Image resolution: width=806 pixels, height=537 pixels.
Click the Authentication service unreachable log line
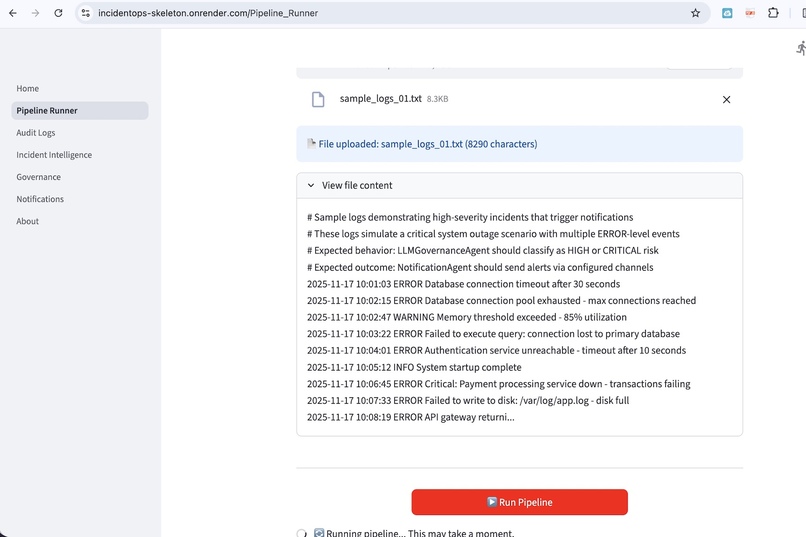(x=497, y=350)
